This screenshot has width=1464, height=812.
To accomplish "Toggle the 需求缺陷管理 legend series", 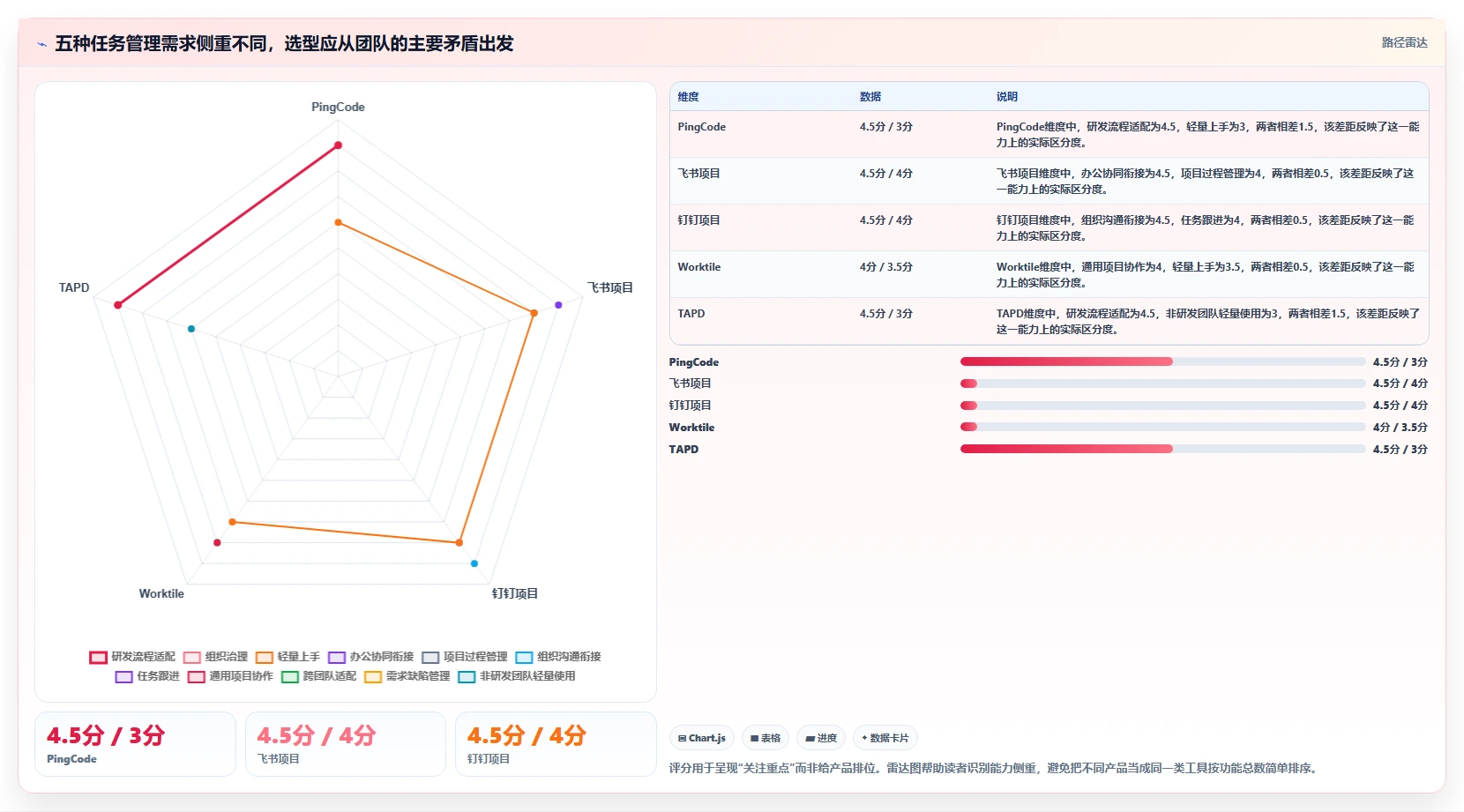I will pyautogui.click(x=407, y=676).
